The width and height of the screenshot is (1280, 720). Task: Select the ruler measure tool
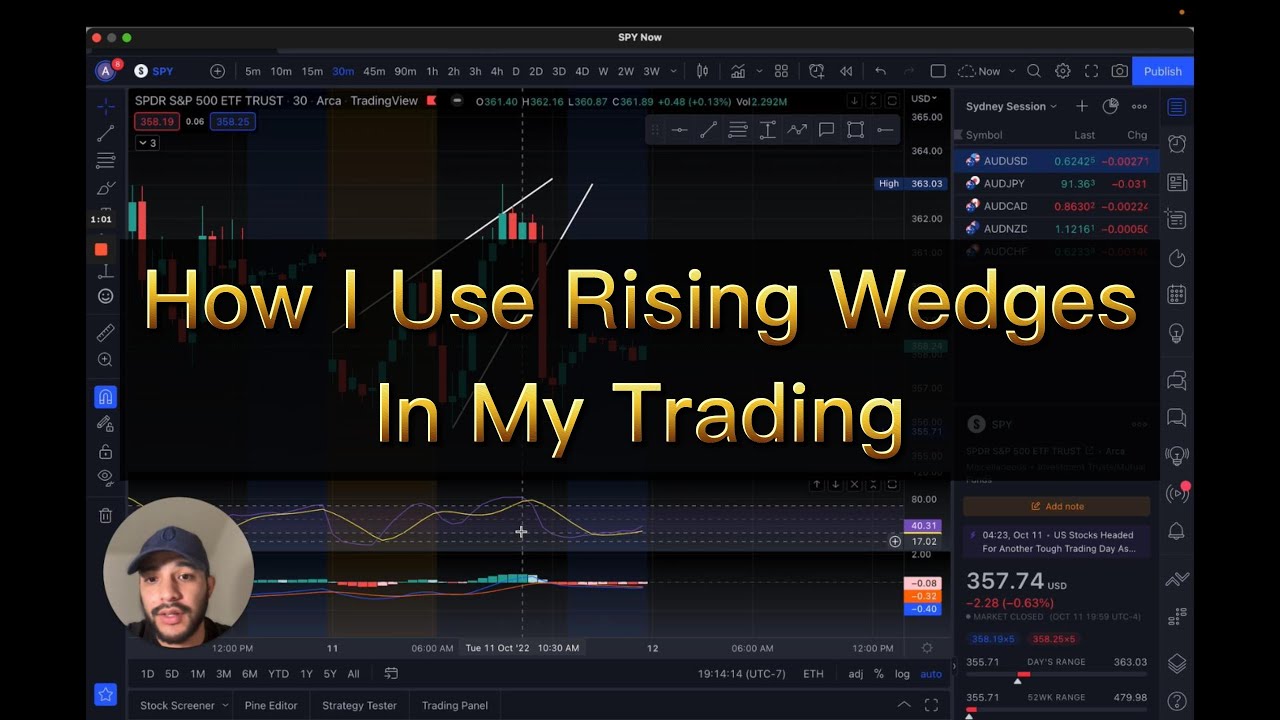coord(105,333)
